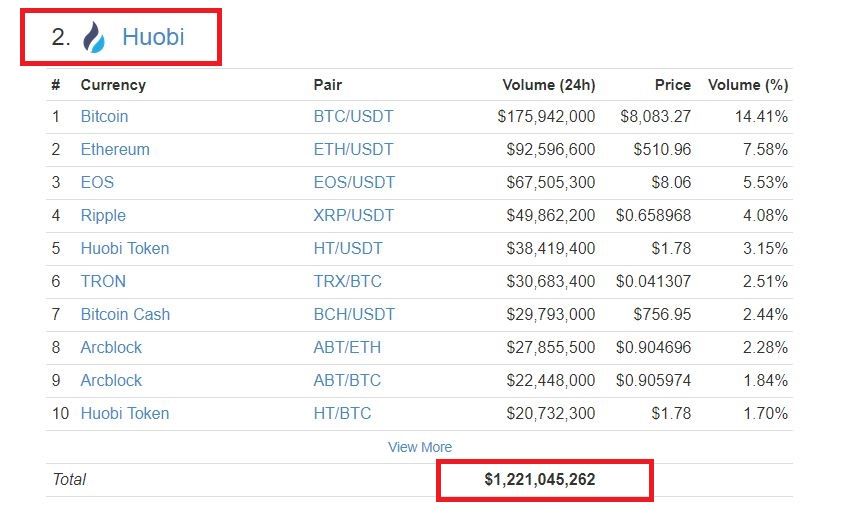
Task: Click the Ethereum currency link
Action: (115, 149)
